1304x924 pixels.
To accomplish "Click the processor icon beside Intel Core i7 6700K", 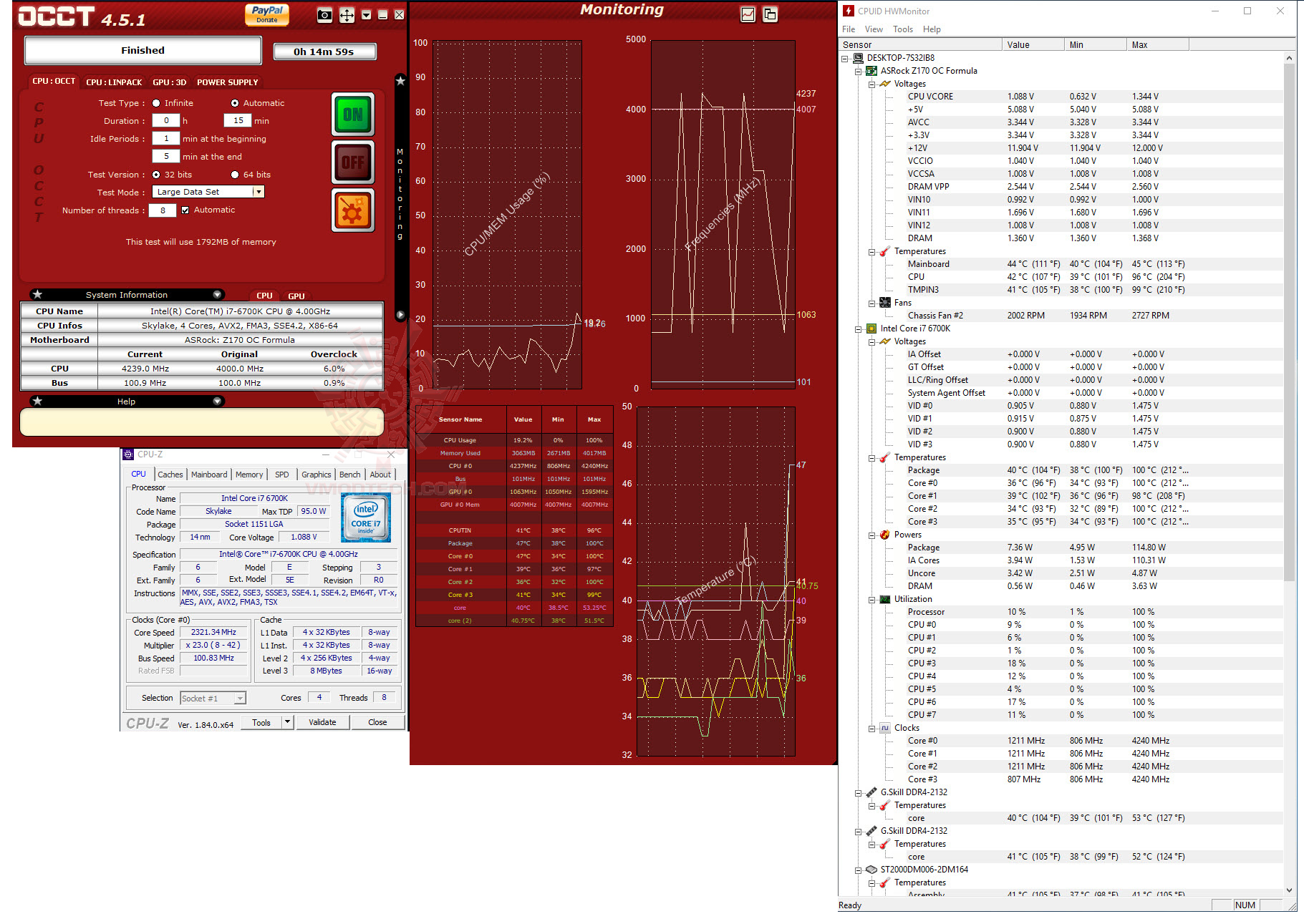I will coord(871,329).
